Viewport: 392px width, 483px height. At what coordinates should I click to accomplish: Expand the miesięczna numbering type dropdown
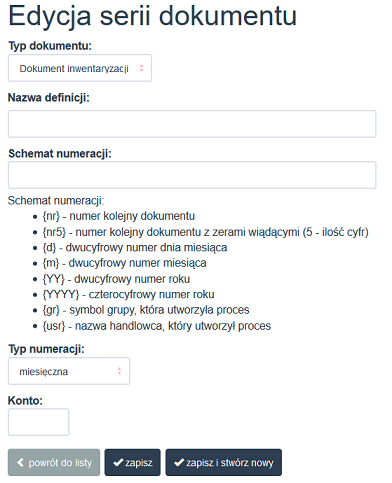[69, 371]
